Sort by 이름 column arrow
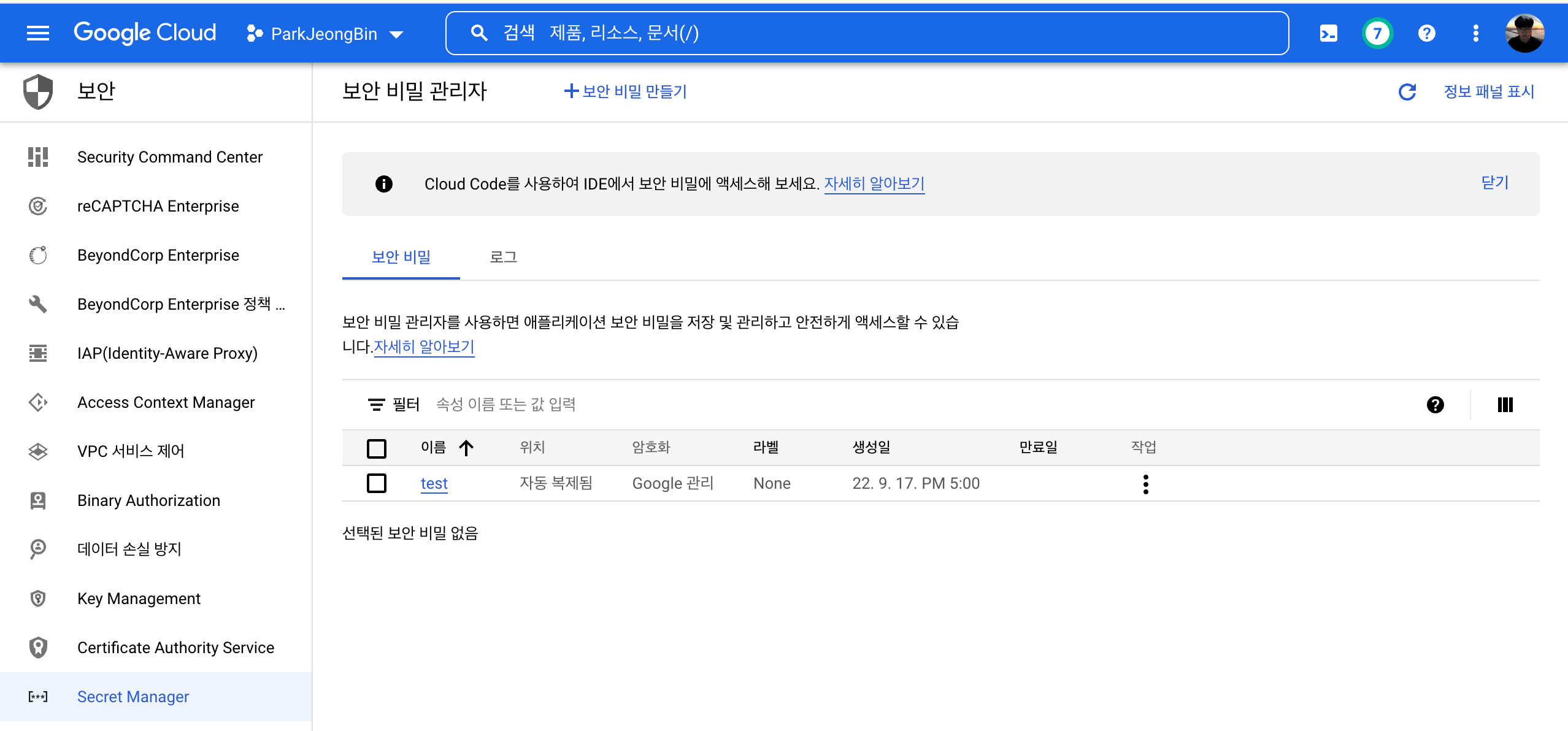This screenshot has width=1568, height=731. pos(466,448)
